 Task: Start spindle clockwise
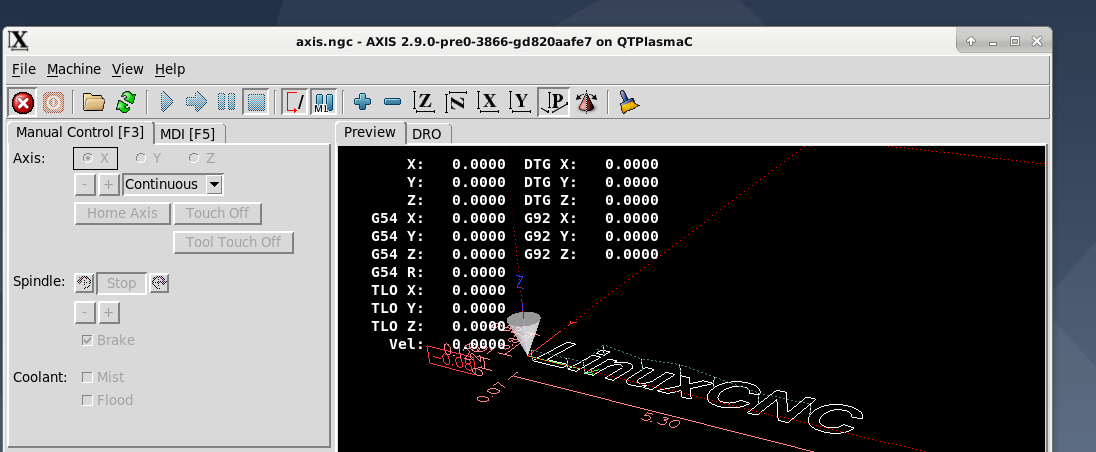[159, 283]
